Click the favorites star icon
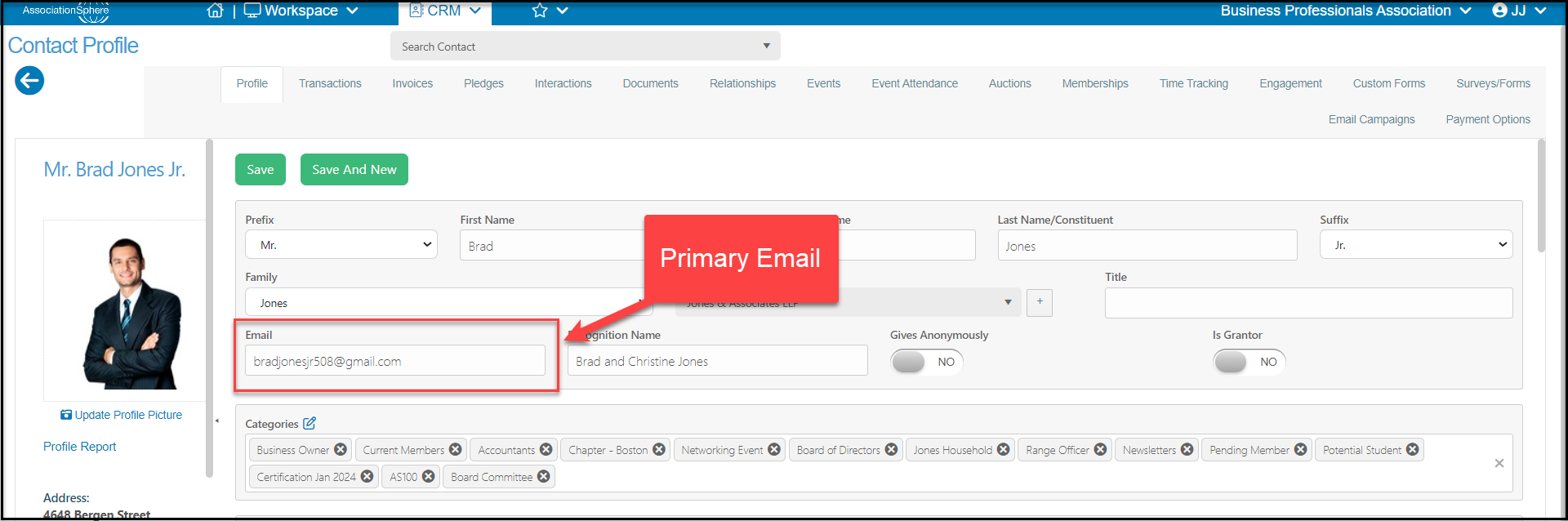The height and width of the screenshot is (521, 1568). [540, 11]
